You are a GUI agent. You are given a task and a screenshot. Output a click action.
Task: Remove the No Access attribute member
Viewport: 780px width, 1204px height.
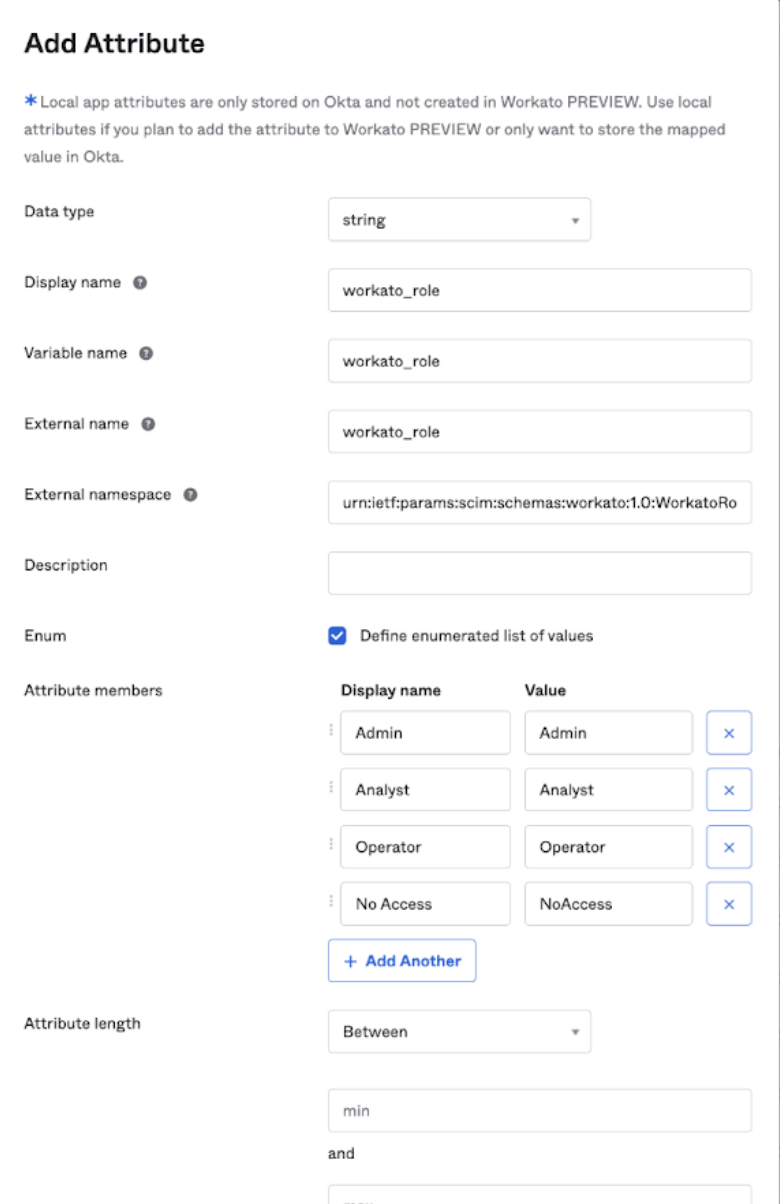(x=729, y=904)
